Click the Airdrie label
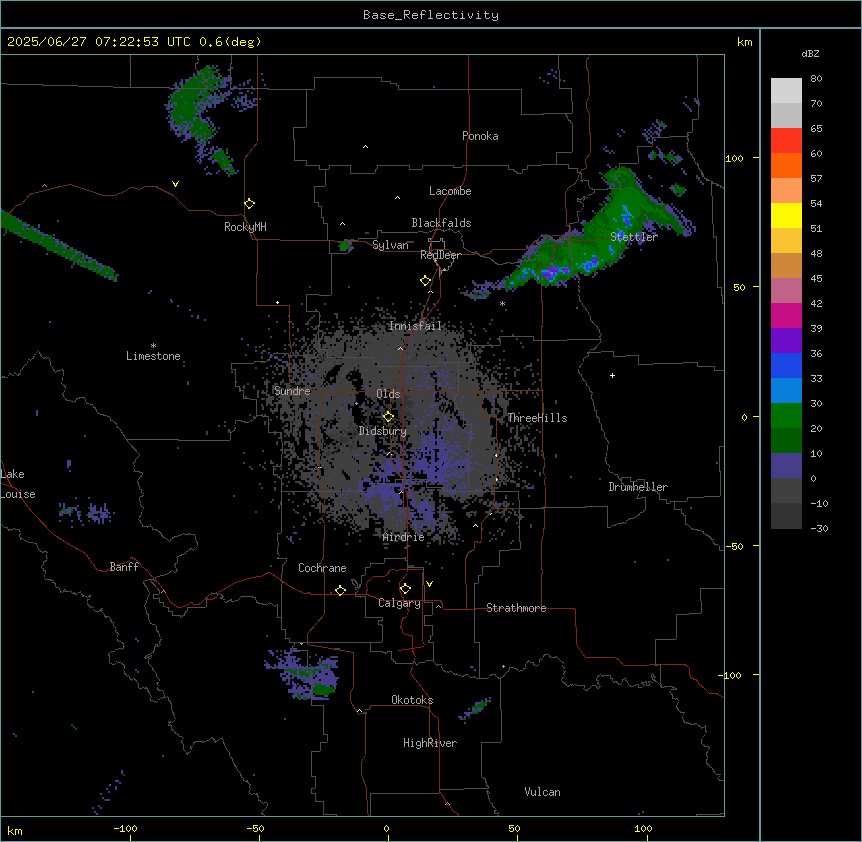Screen dimensions: 862x842 (404, 537)
